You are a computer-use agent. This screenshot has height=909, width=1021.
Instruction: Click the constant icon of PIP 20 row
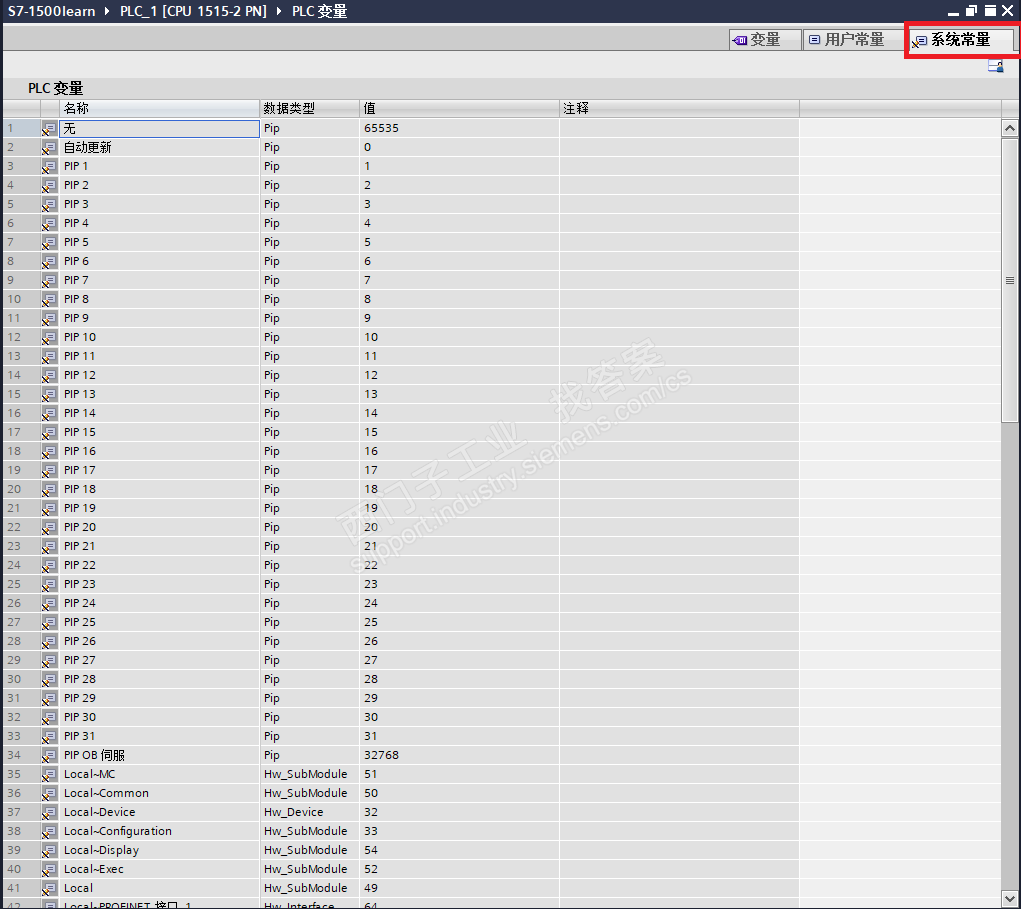pos(49,528)
